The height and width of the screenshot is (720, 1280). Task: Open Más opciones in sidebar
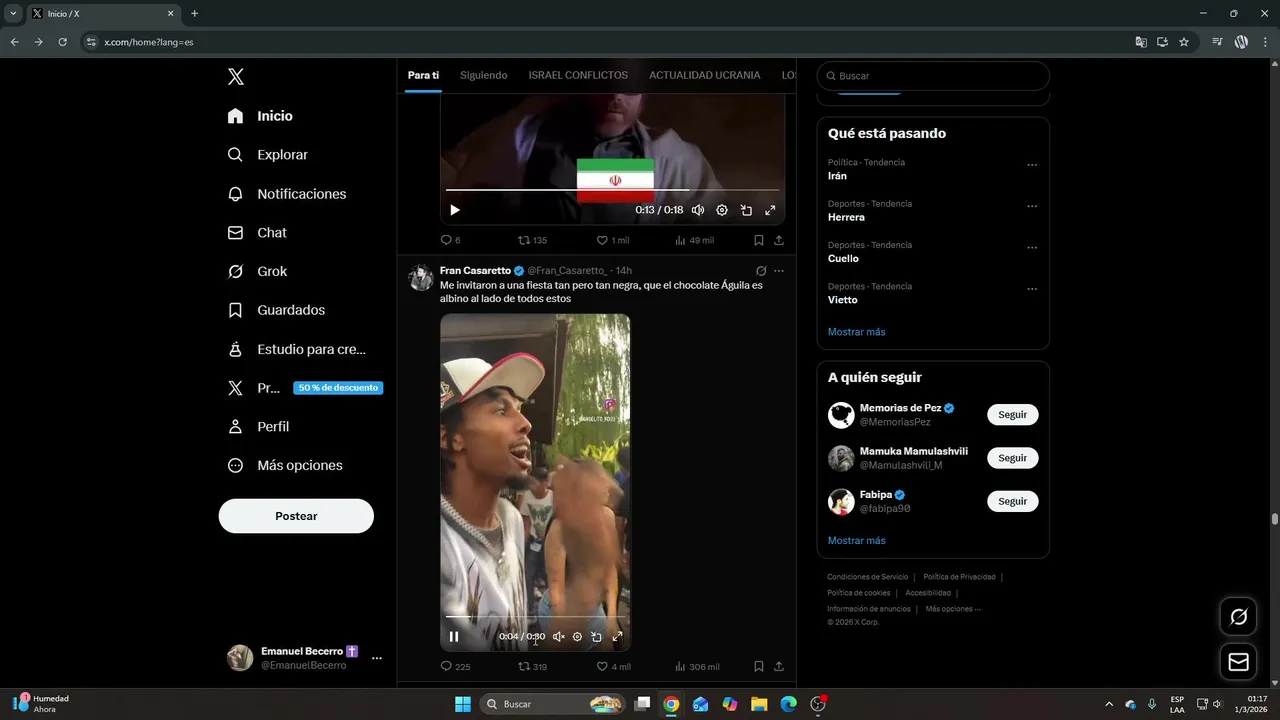click(285, 465)
